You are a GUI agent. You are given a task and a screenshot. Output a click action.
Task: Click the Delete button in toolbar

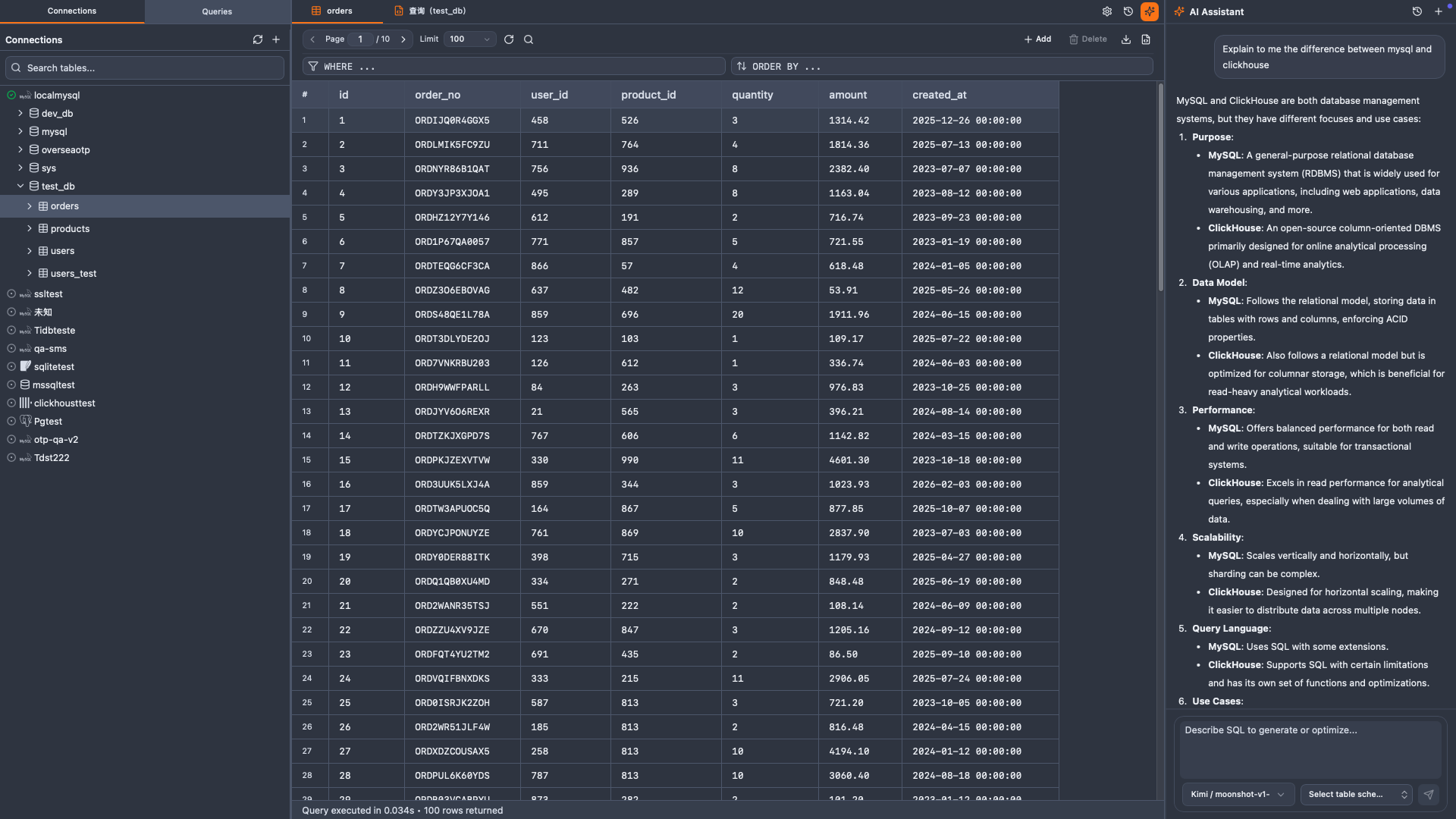click(x=1088, y=39)
